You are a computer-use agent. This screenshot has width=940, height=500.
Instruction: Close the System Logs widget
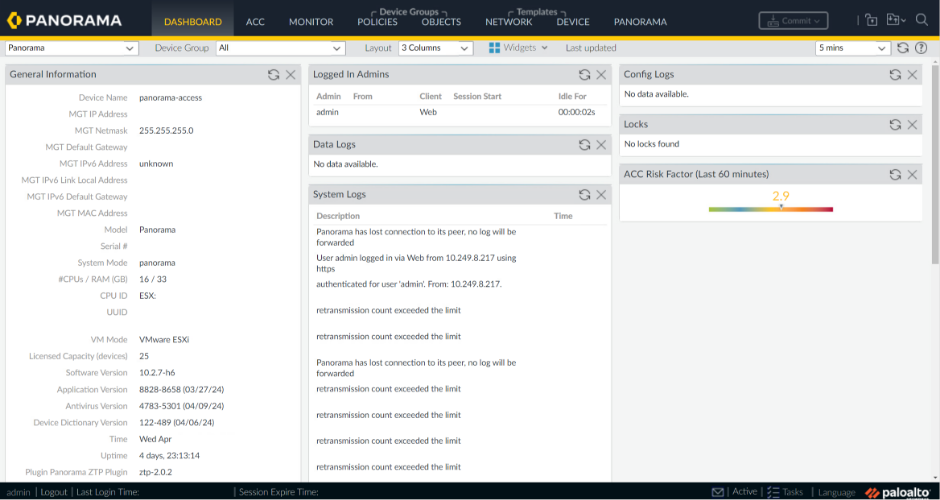(x=601, y=194)
